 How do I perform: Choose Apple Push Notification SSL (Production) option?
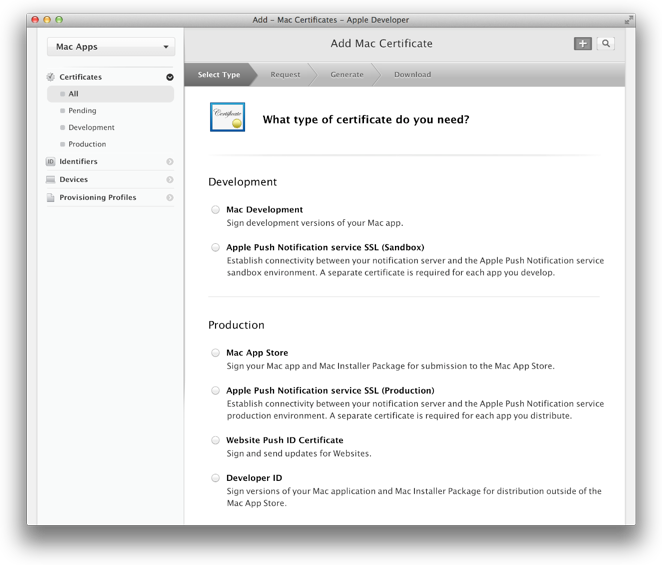point(215,390)
